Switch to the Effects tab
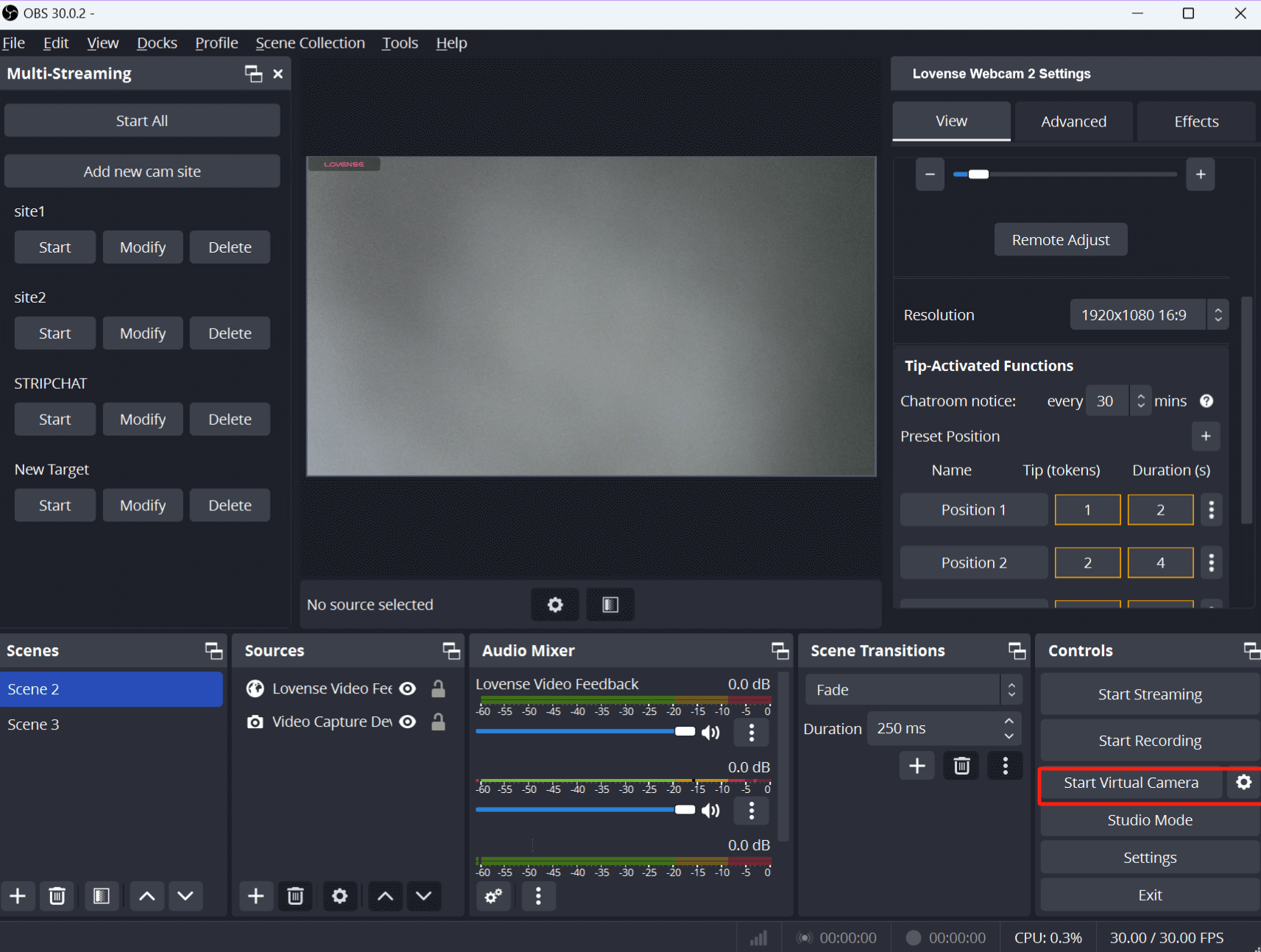This screenshot has height=952, width=1261. click(x=1195, y=121)
